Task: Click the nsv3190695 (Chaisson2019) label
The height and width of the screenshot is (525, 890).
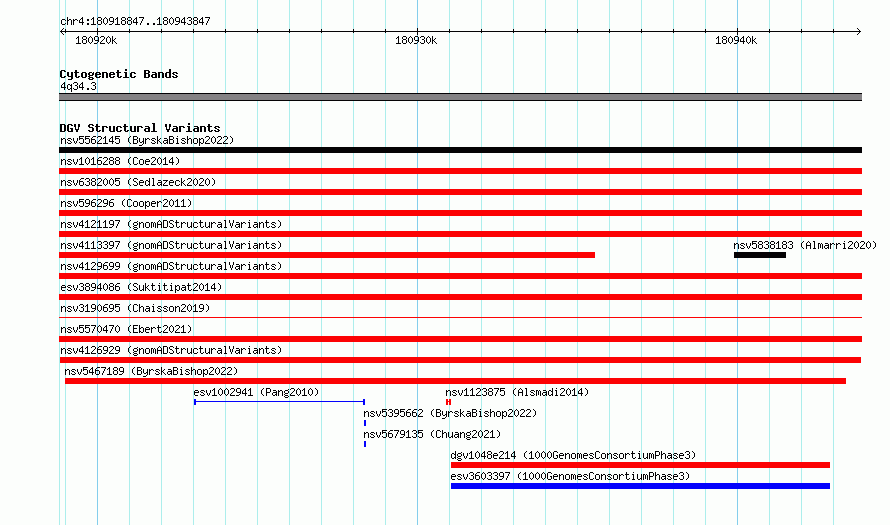Action: 135,308
